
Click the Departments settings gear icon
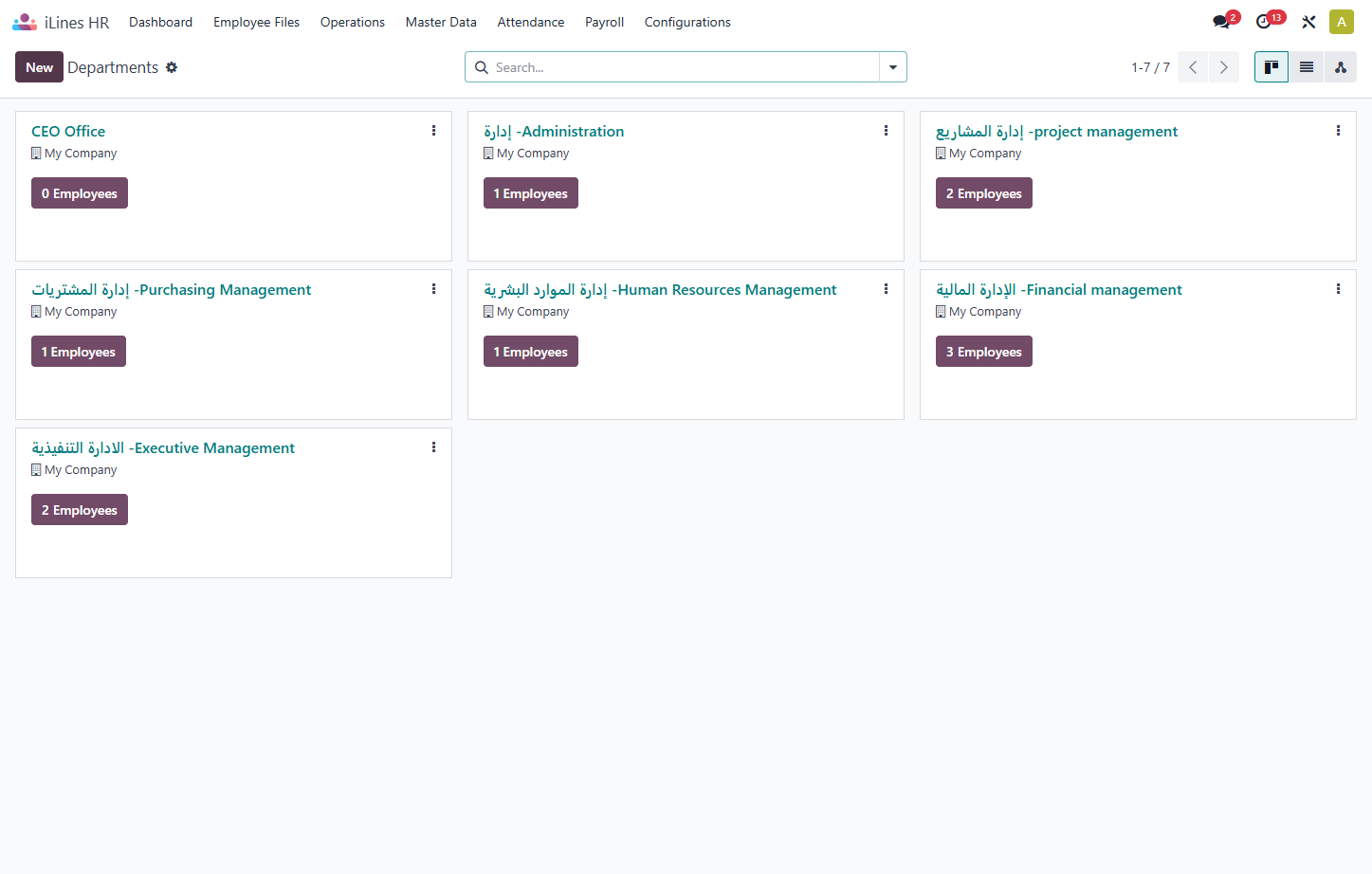pos(172,67)
